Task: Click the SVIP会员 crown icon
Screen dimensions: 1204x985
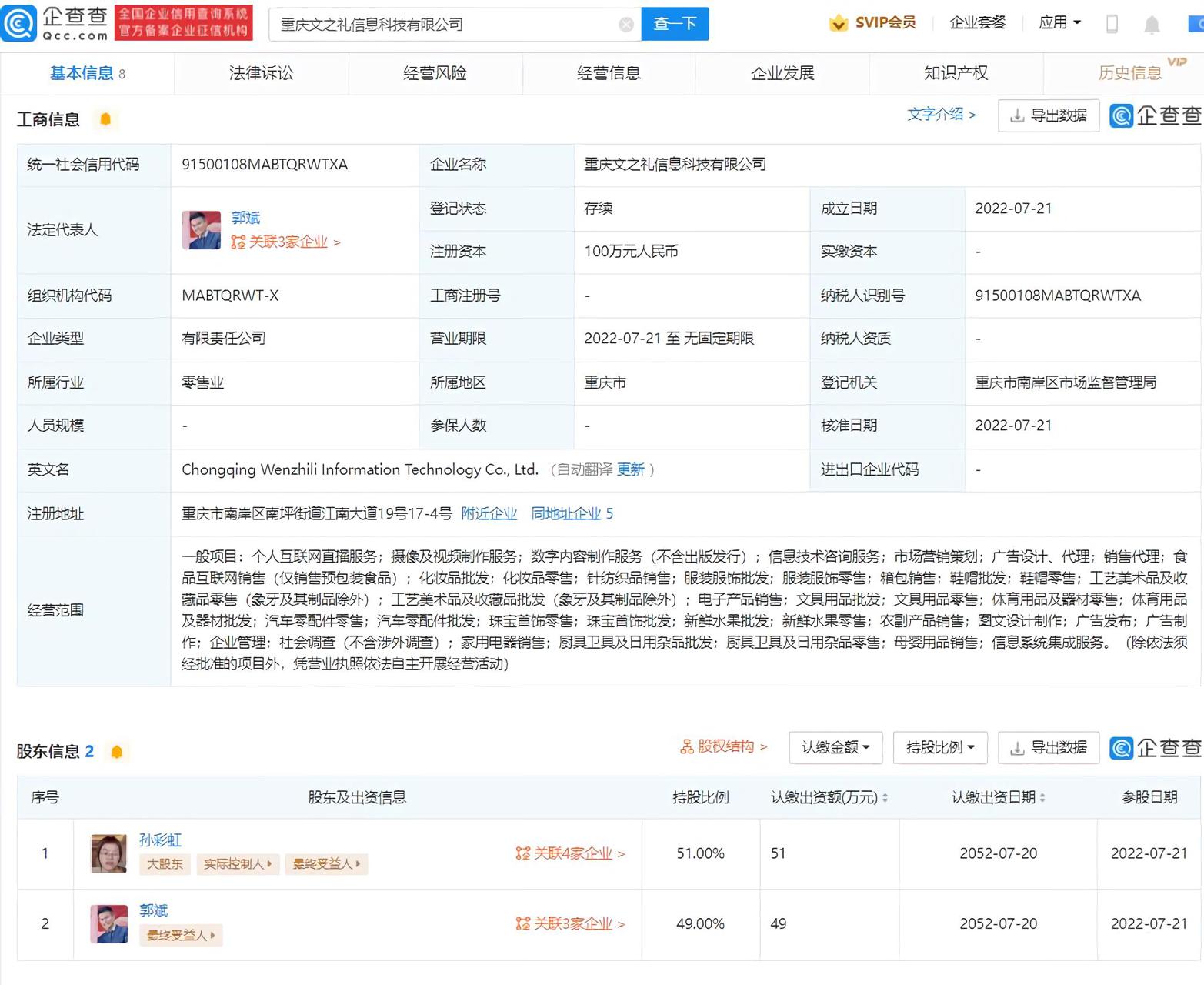Action: (x=839, y=23)
